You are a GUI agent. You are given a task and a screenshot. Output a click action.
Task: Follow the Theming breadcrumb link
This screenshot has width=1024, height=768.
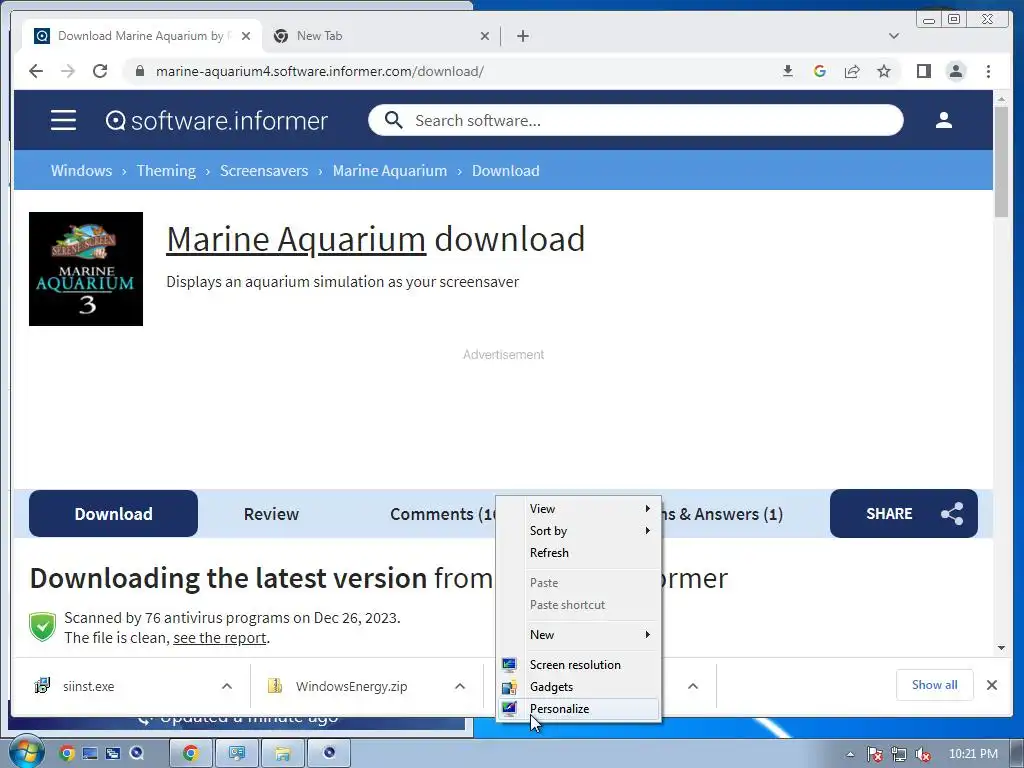click(166, 170)
